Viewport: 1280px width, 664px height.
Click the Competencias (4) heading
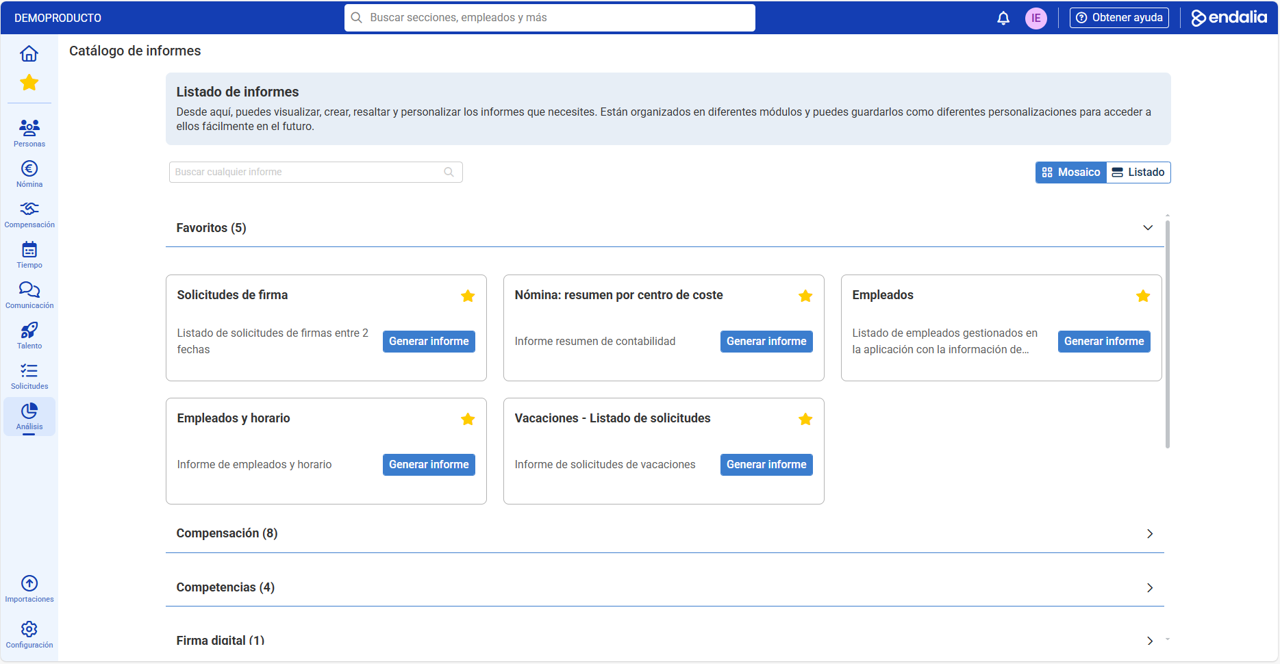coord(225,587)
